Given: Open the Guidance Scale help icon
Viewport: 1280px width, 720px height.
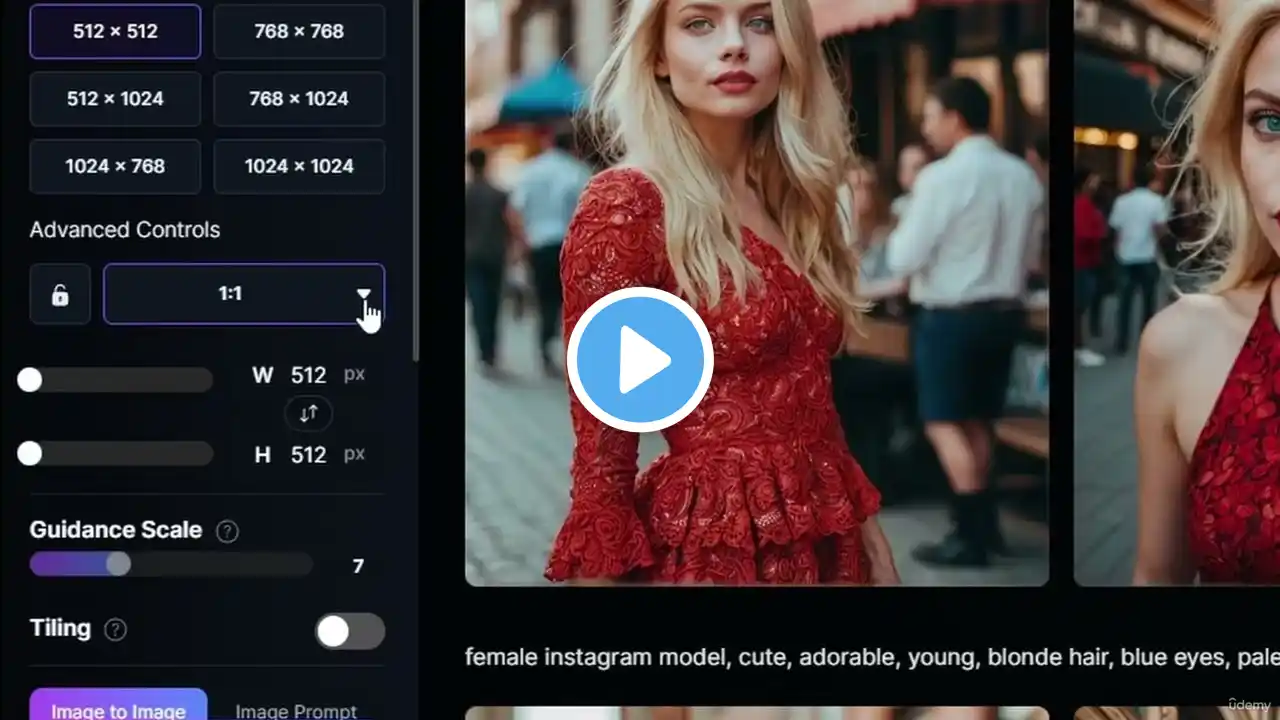Looking at the screenshot, I should (228, 531).
